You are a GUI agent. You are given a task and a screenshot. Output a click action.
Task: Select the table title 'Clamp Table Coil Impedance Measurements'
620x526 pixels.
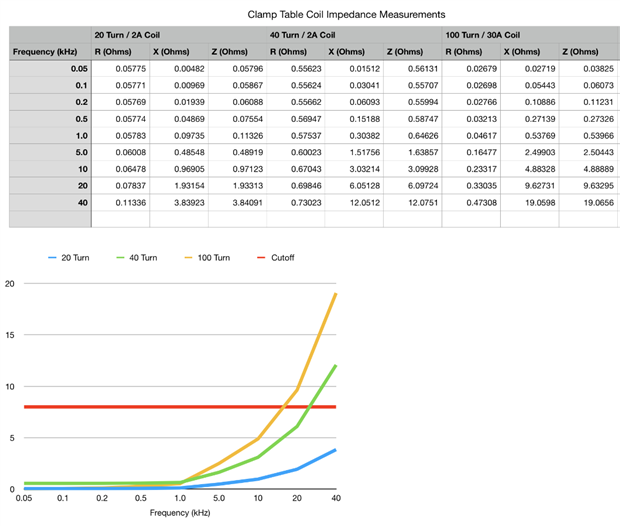(346, 15)
